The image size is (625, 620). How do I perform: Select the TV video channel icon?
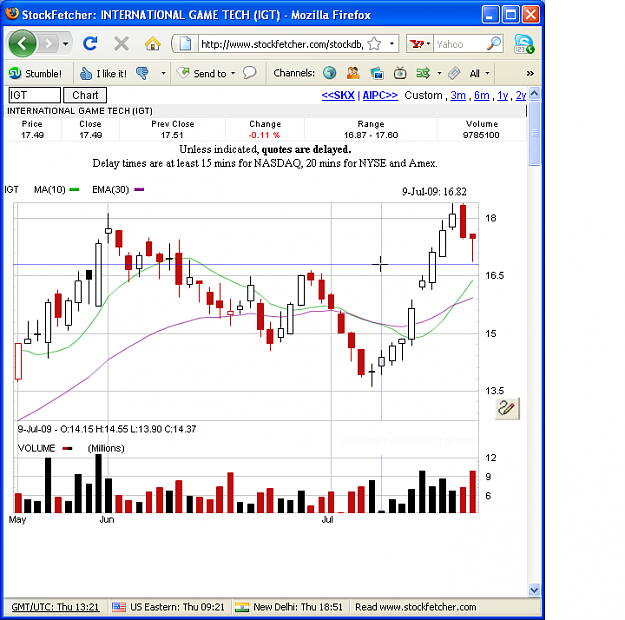pos(400,73)
